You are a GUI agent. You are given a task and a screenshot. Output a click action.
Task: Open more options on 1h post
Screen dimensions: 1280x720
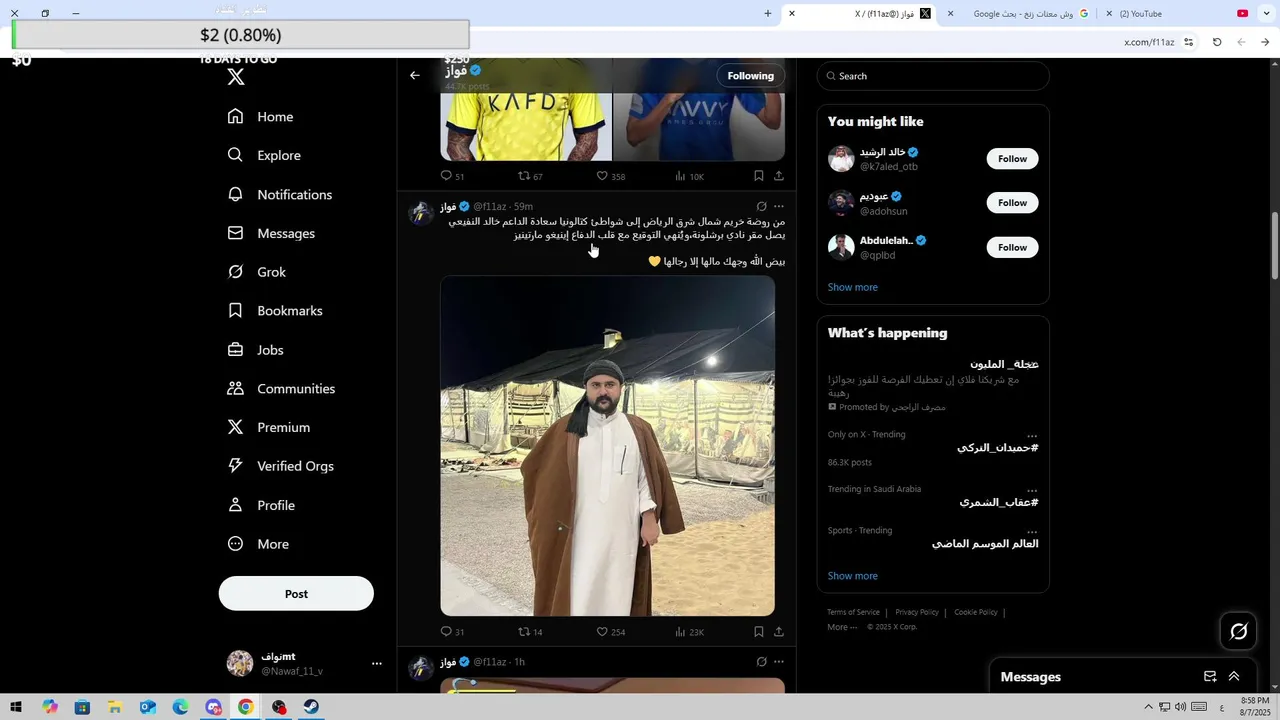point(779,662)
